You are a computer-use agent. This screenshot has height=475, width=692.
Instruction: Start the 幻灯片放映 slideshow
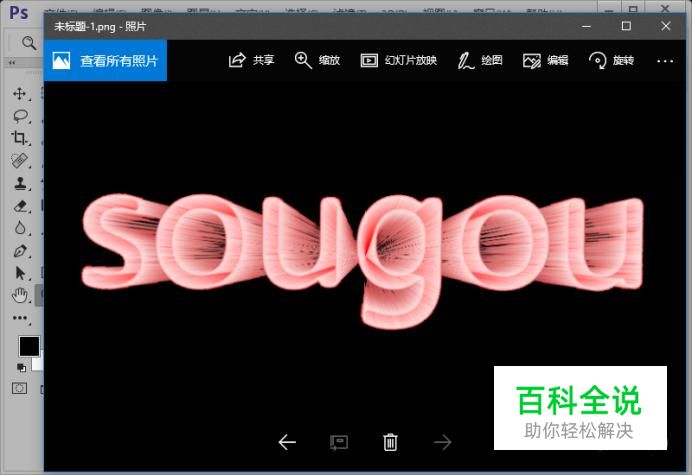pos(399,60)
